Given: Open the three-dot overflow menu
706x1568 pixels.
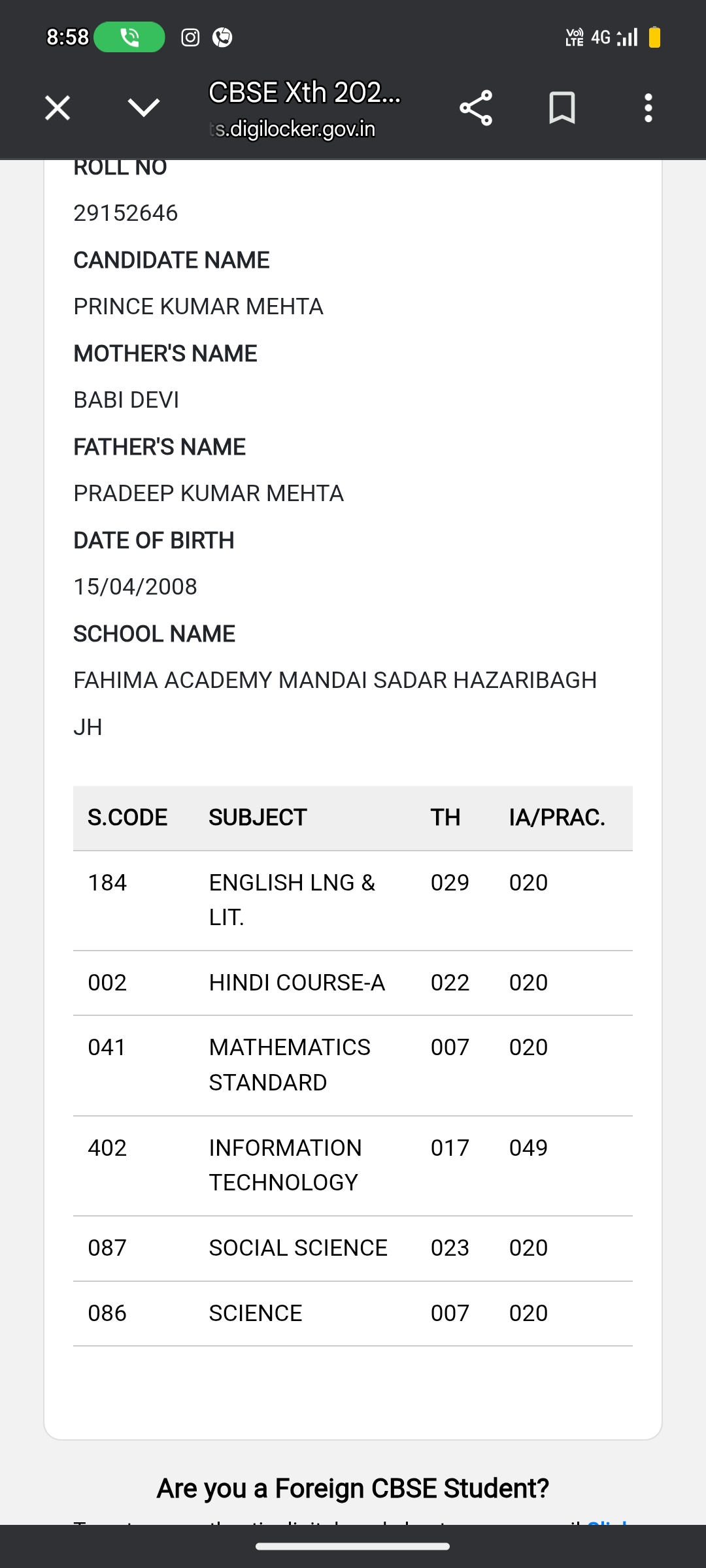Looking at the screenshot, I should tap(648, 108).
